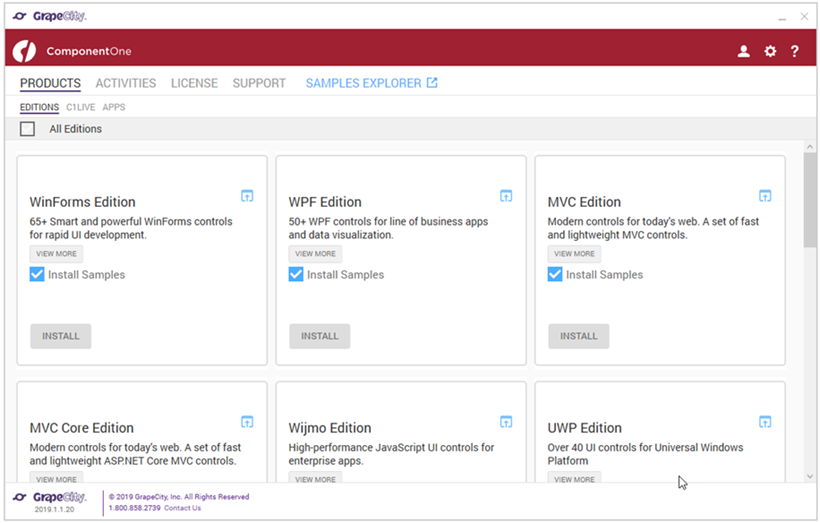820x523 pixels.
Task: Open the ACTIVITIES tab
Action: pyautogui.click(x=126, y=83)
